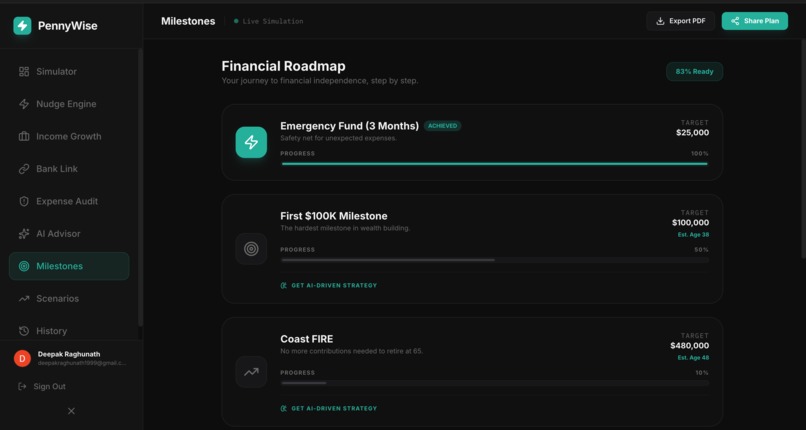Go to Income Growth section
The image size is (806, 430).
pyautogui.click(x=69, y=136)
